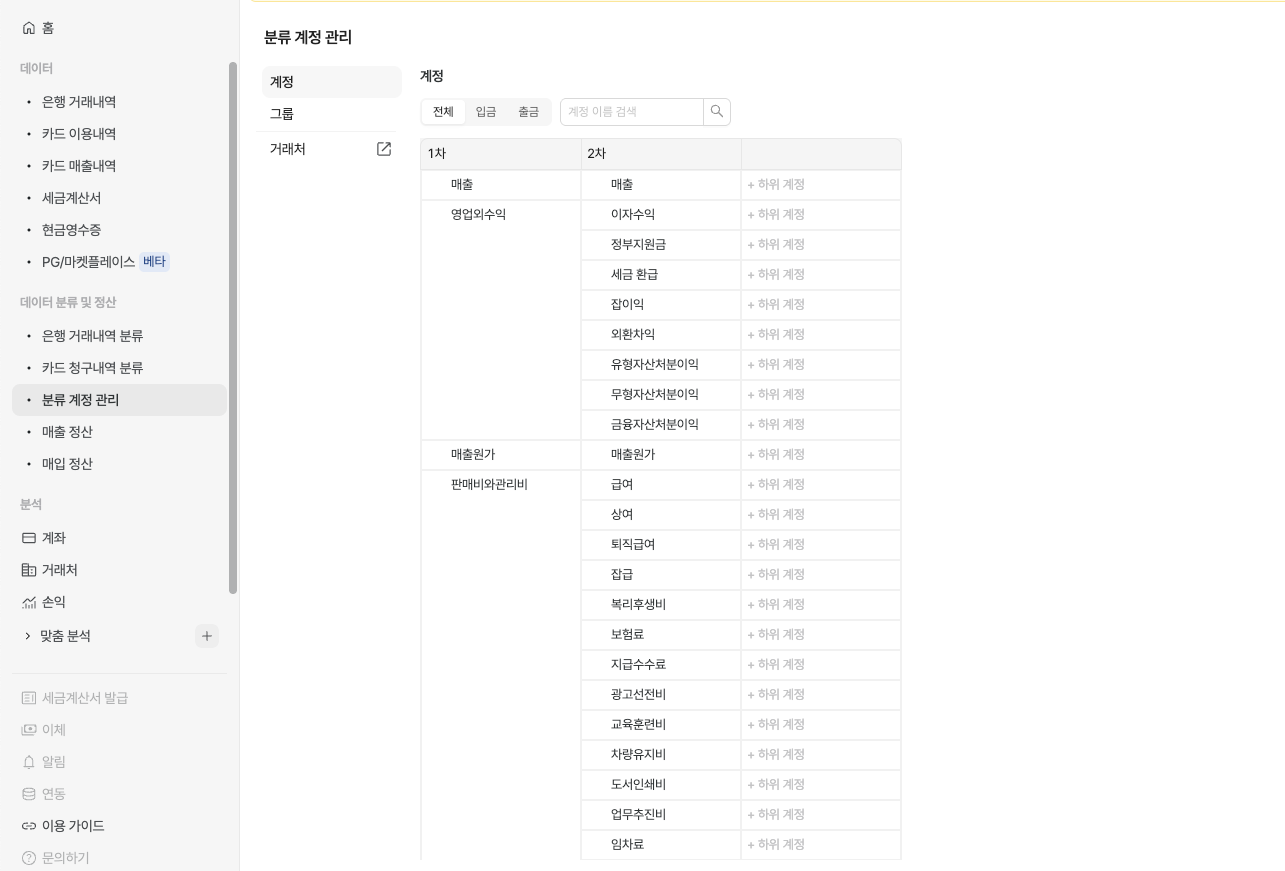The width and height of the screenshot is (1285, 871).
Task: Focus the 계정 이름 검색 input field
Action: (632, 112)
